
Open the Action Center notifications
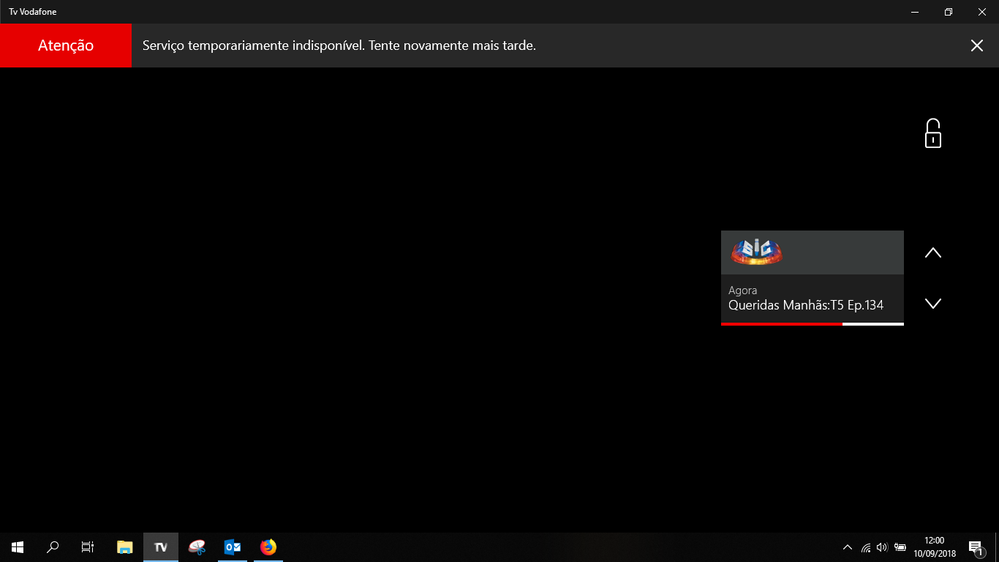click(x=976, y=547)
